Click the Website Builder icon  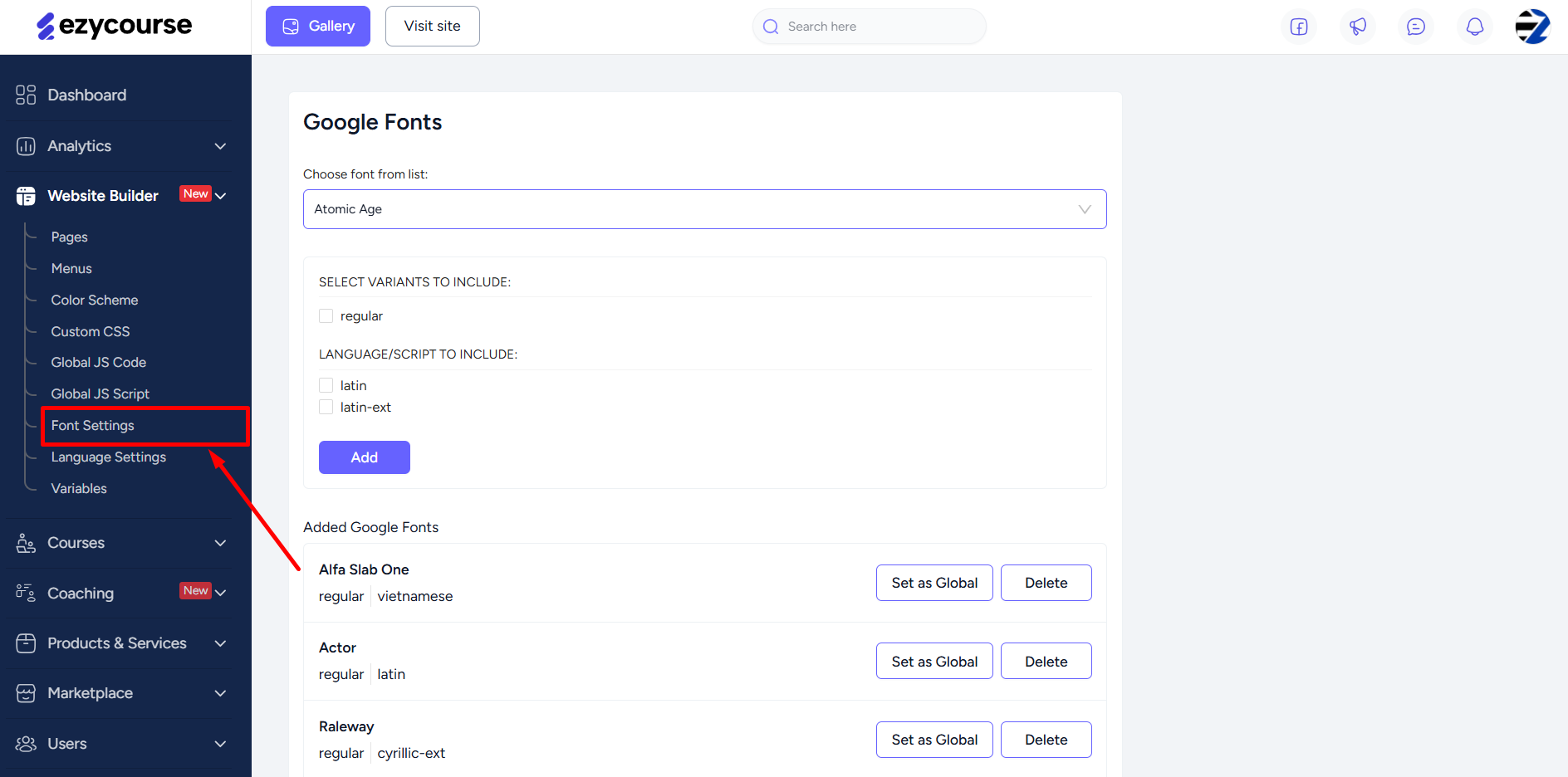(x=26, y=196)
